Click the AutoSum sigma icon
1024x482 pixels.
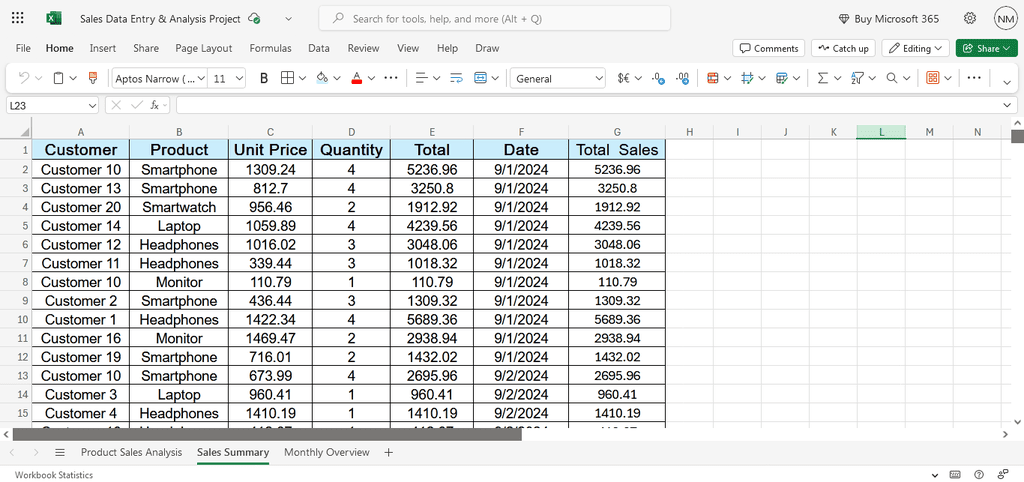coord(823,78)
